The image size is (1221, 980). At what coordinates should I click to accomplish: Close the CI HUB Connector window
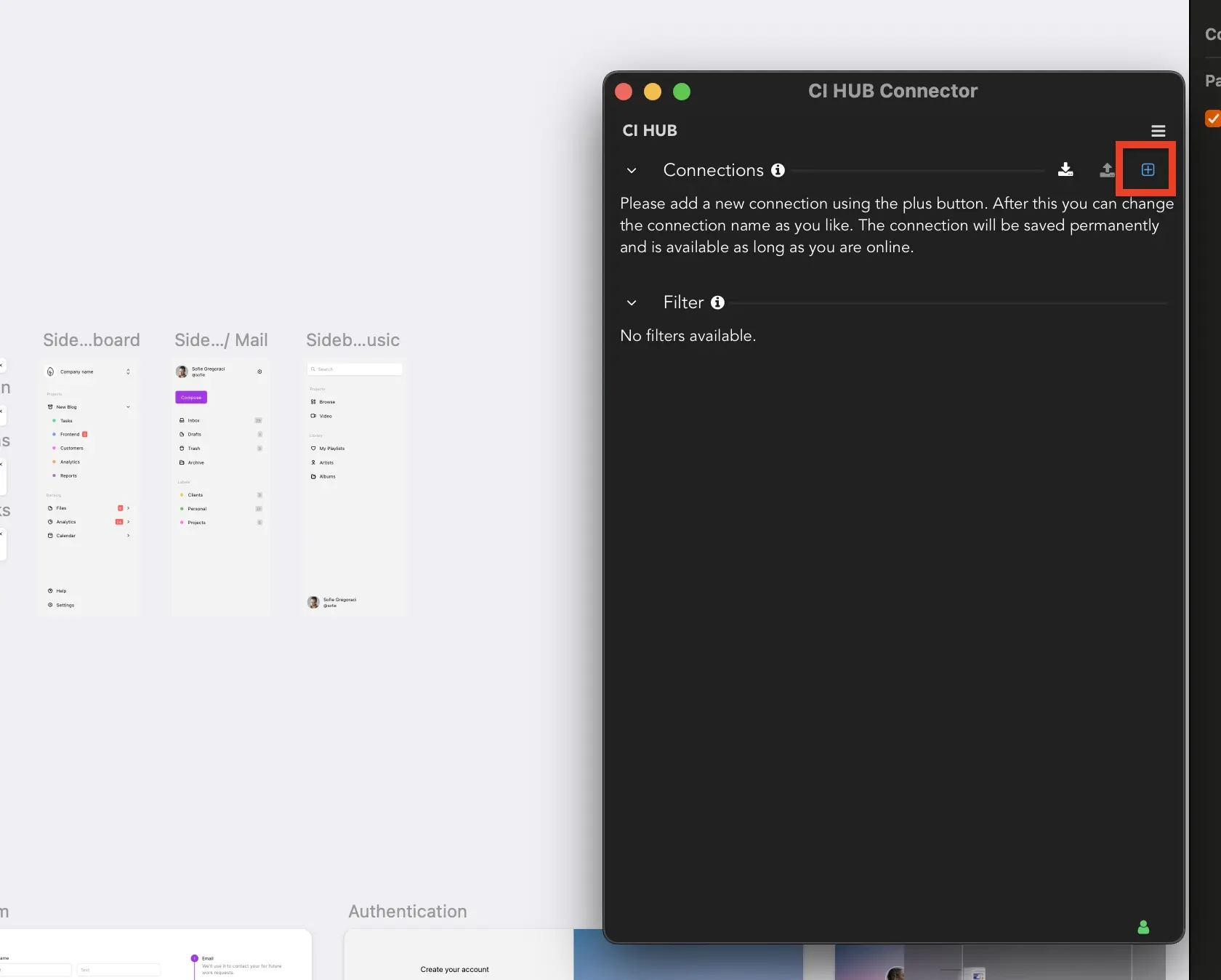(x=624, y=92)
